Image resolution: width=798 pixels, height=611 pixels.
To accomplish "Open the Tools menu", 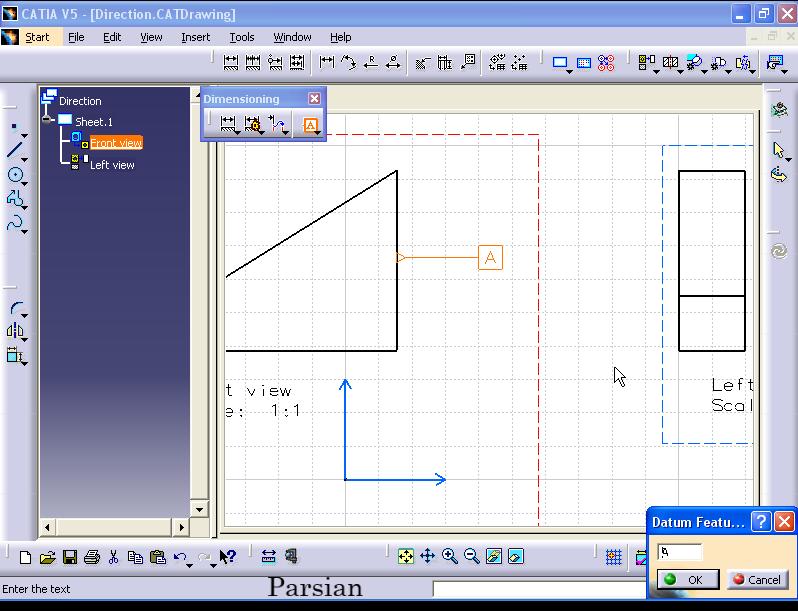I will tap(242, 37).
